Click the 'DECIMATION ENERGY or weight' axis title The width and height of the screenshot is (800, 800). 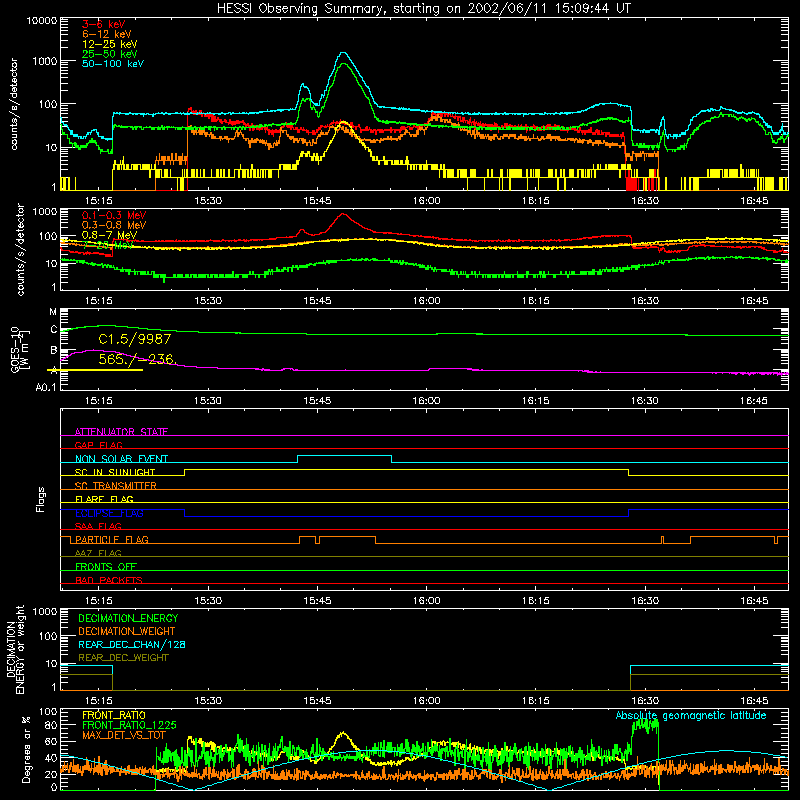[x=15, y=649]
